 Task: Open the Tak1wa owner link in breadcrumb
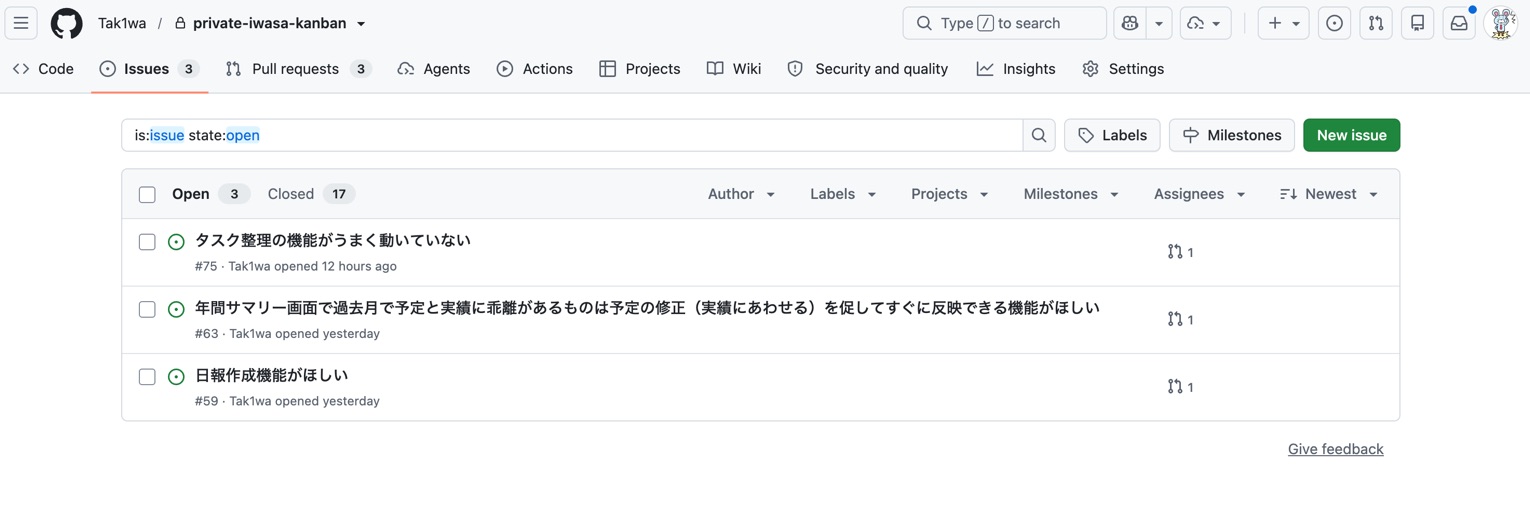(122, 23)
